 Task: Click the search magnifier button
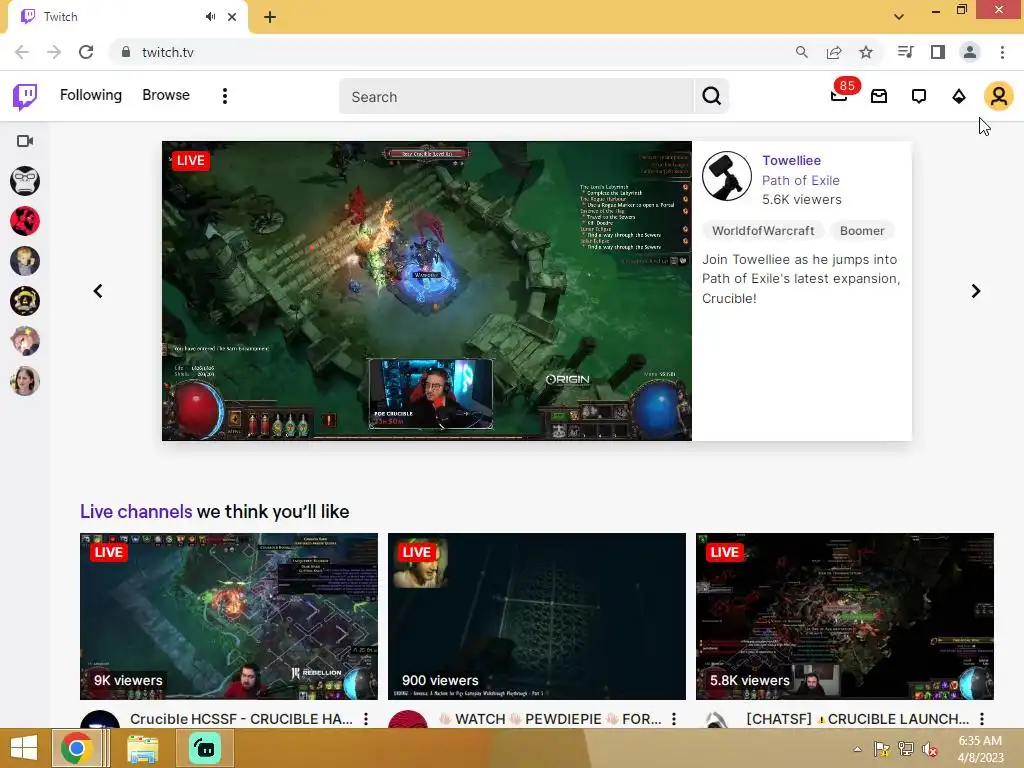711,97
